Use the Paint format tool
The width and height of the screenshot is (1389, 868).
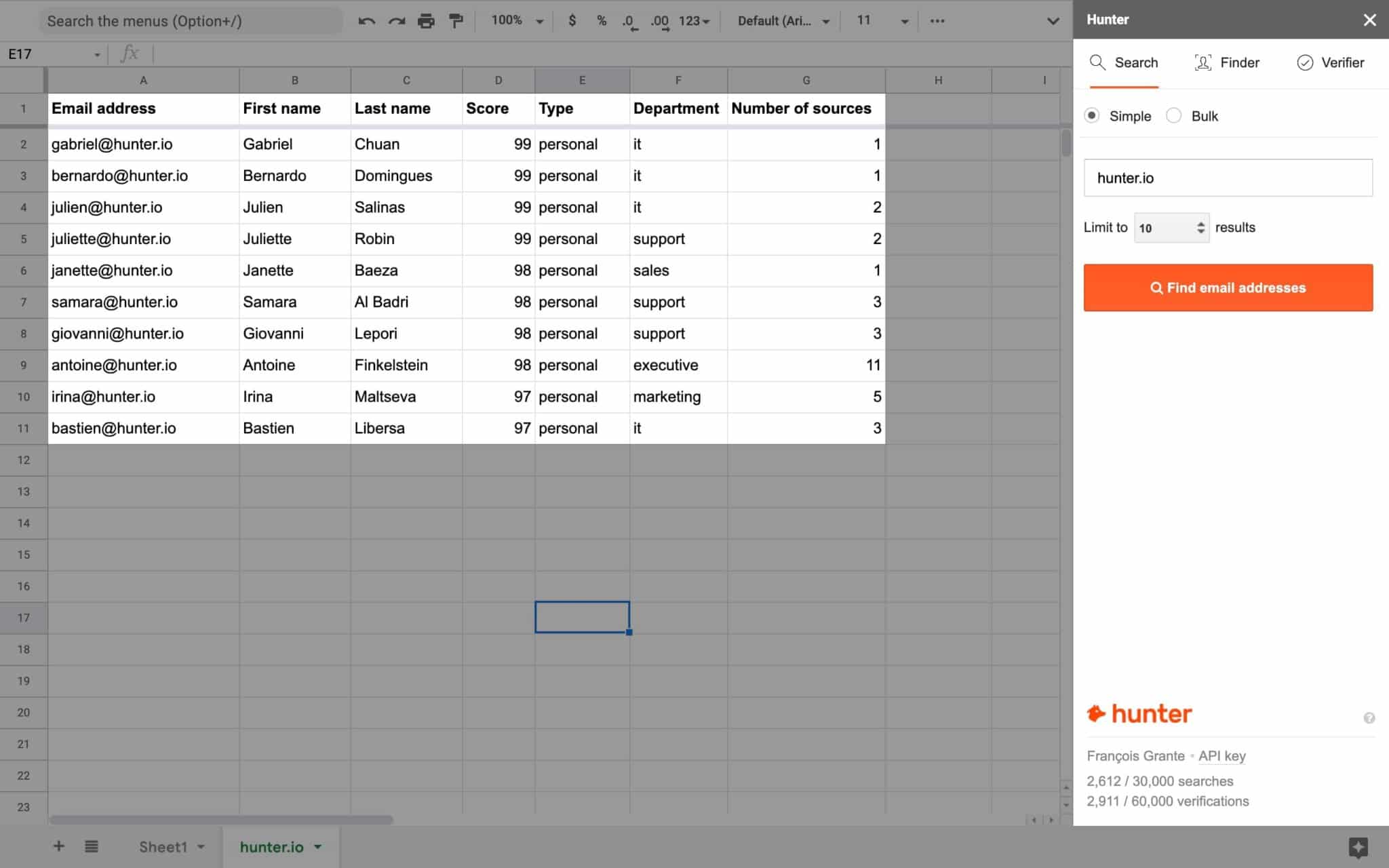(x=456, y=20)
